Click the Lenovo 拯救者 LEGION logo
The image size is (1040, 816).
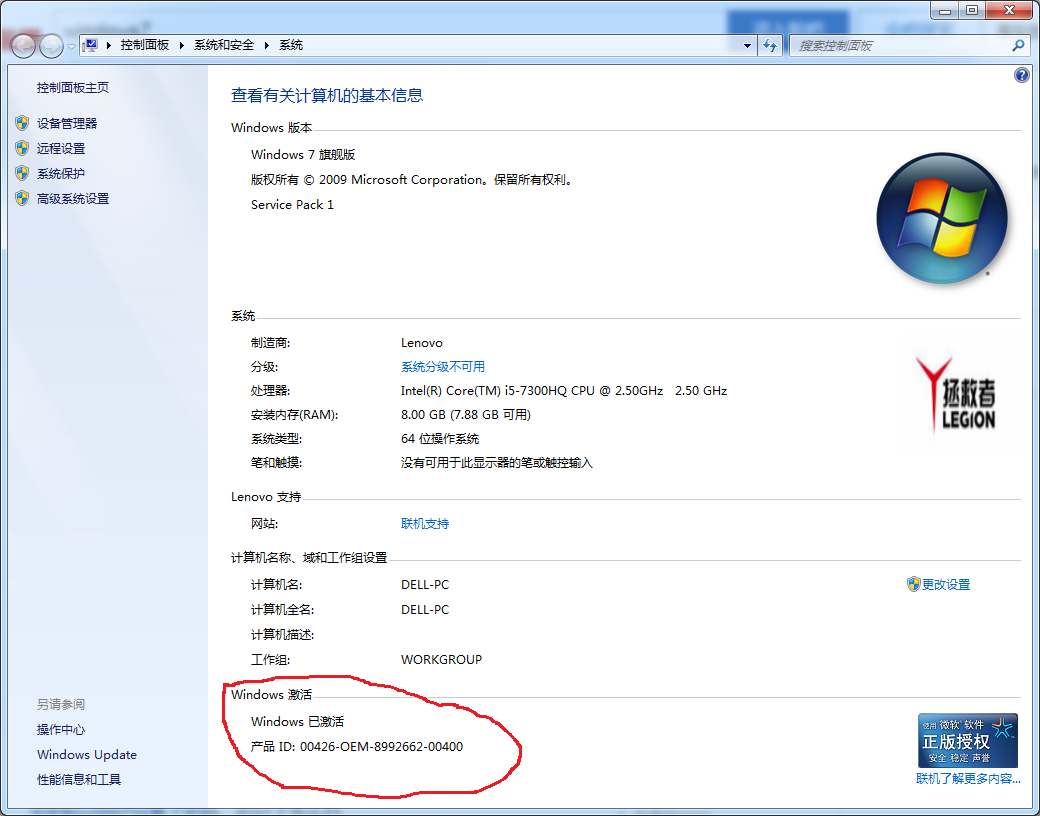pos(956,395)
